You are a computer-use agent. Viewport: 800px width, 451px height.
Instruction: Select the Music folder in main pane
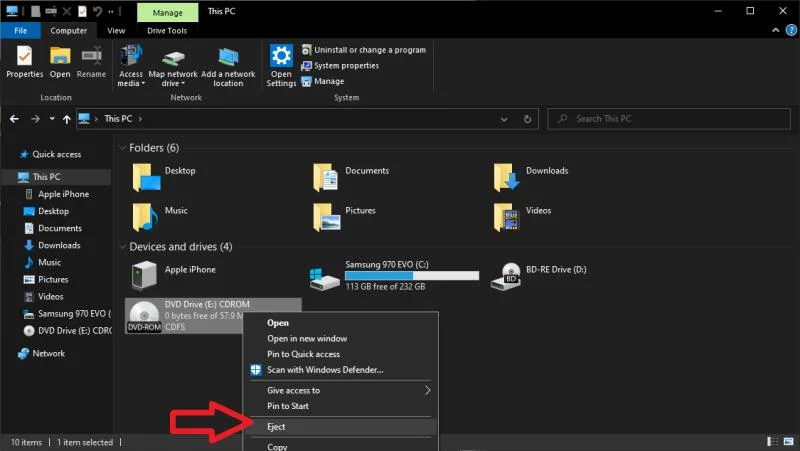click(160, 217)
